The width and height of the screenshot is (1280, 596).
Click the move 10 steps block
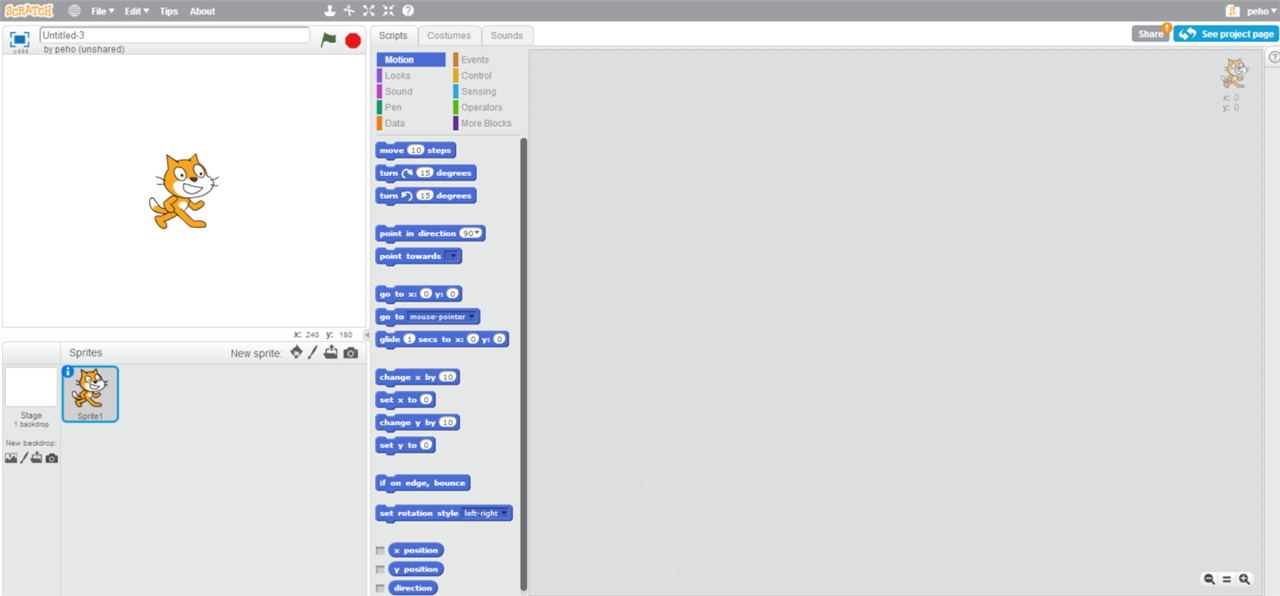pyautogui.click(x=415, y=150)
